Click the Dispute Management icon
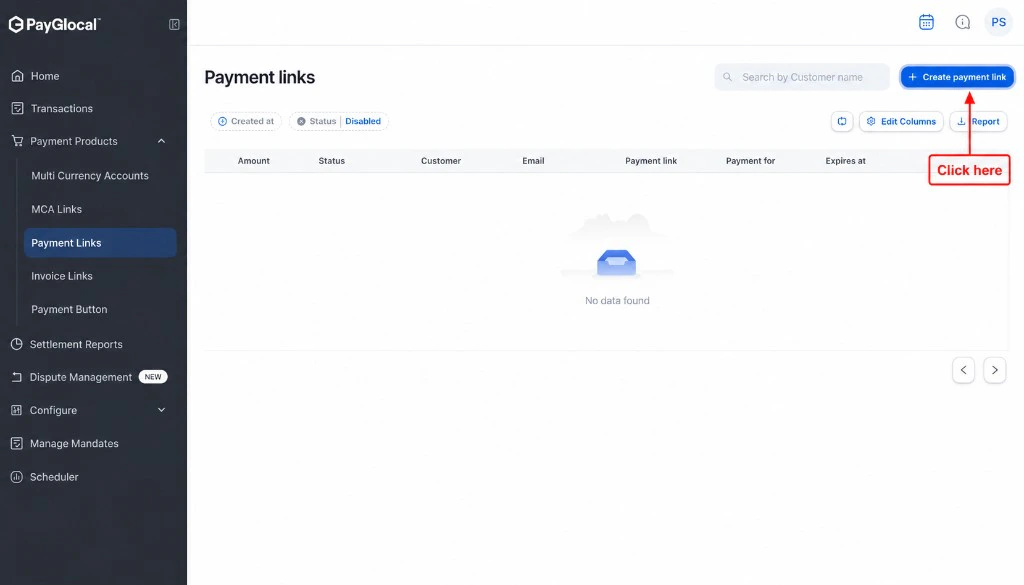 click(16, 377)
